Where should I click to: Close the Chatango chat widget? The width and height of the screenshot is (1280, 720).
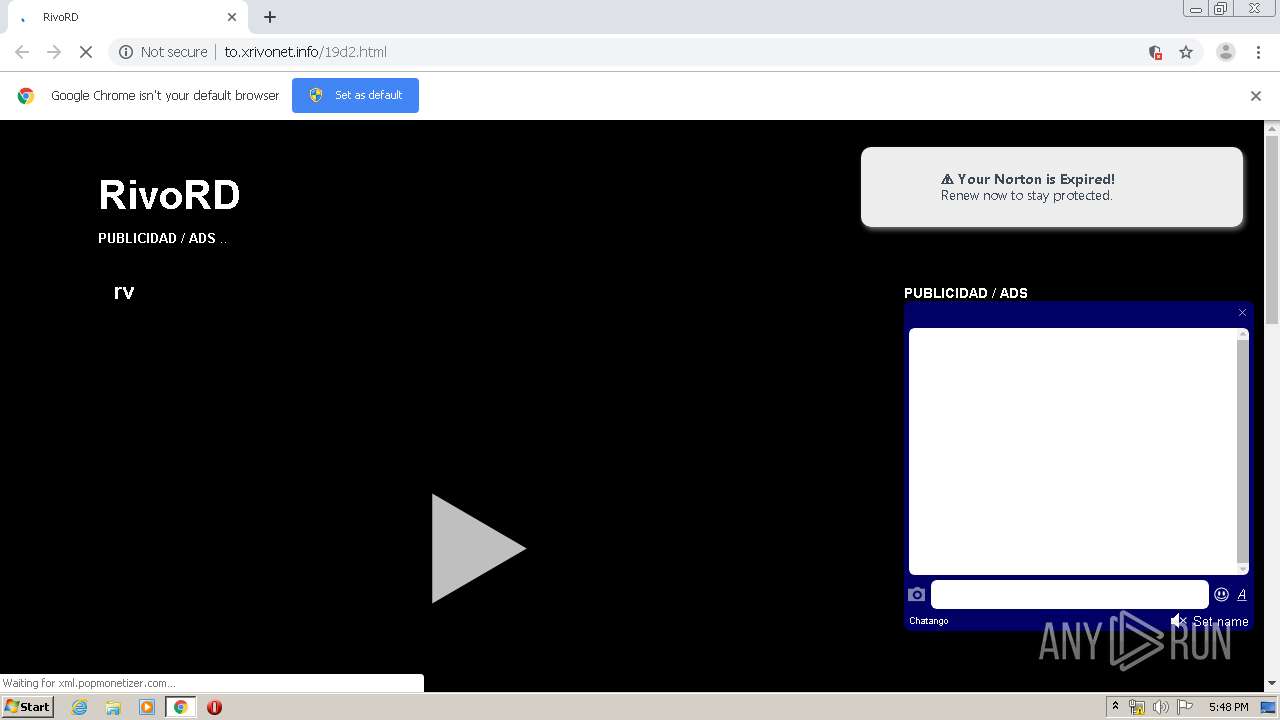pos(1243,313)
